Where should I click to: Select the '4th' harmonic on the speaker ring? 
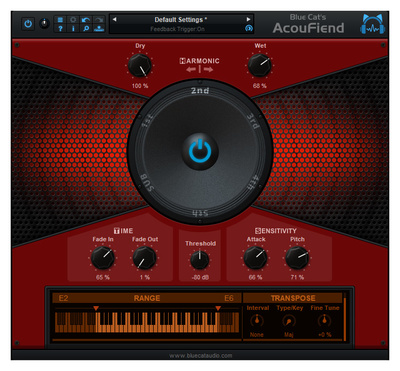point(253,183)
